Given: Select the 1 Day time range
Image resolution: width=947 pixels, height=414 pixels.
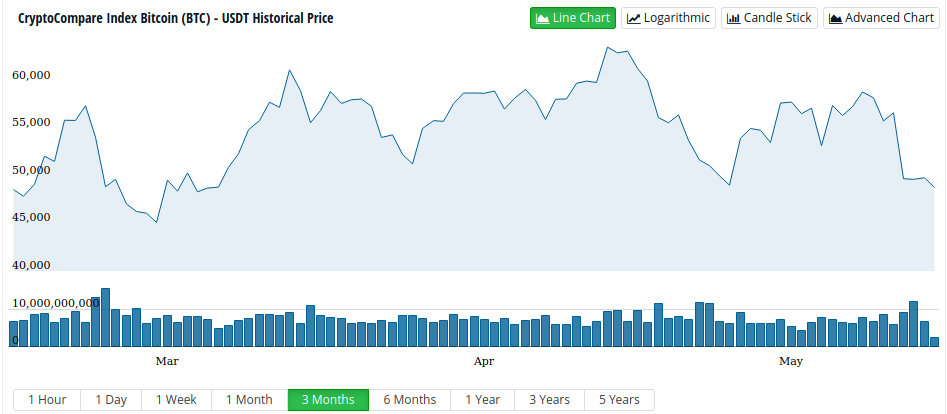Looking at the screenshot, I should point(111,399).
